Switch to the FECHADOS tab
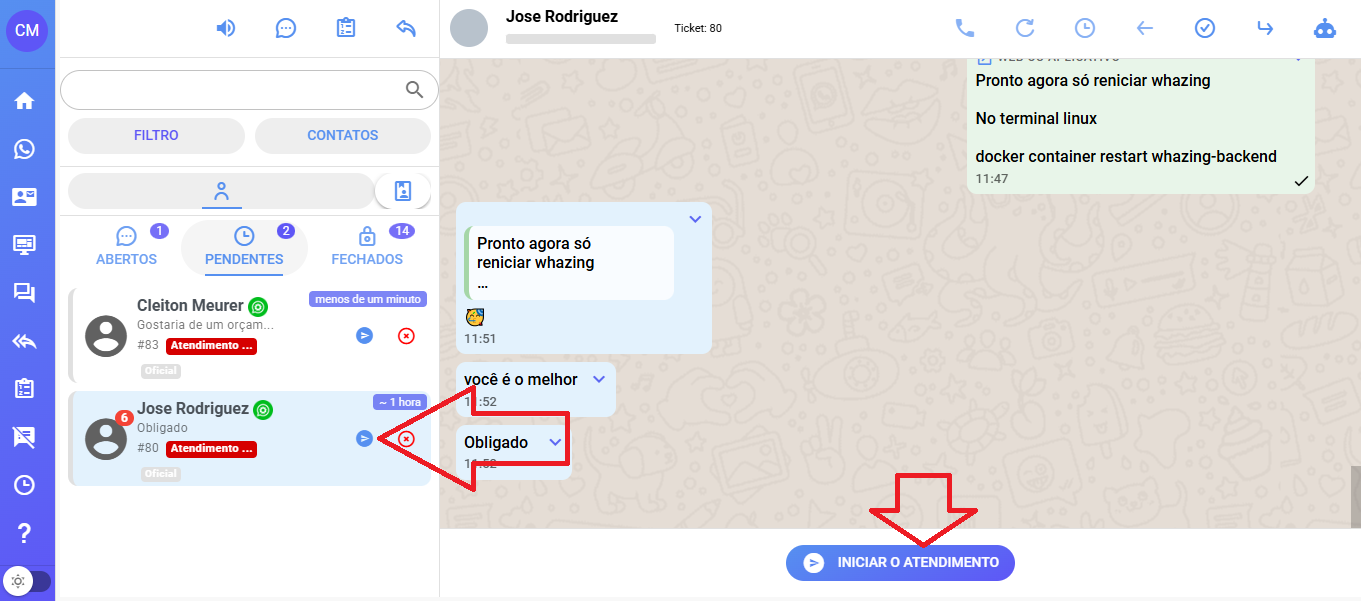 click(x=367, y=246)
